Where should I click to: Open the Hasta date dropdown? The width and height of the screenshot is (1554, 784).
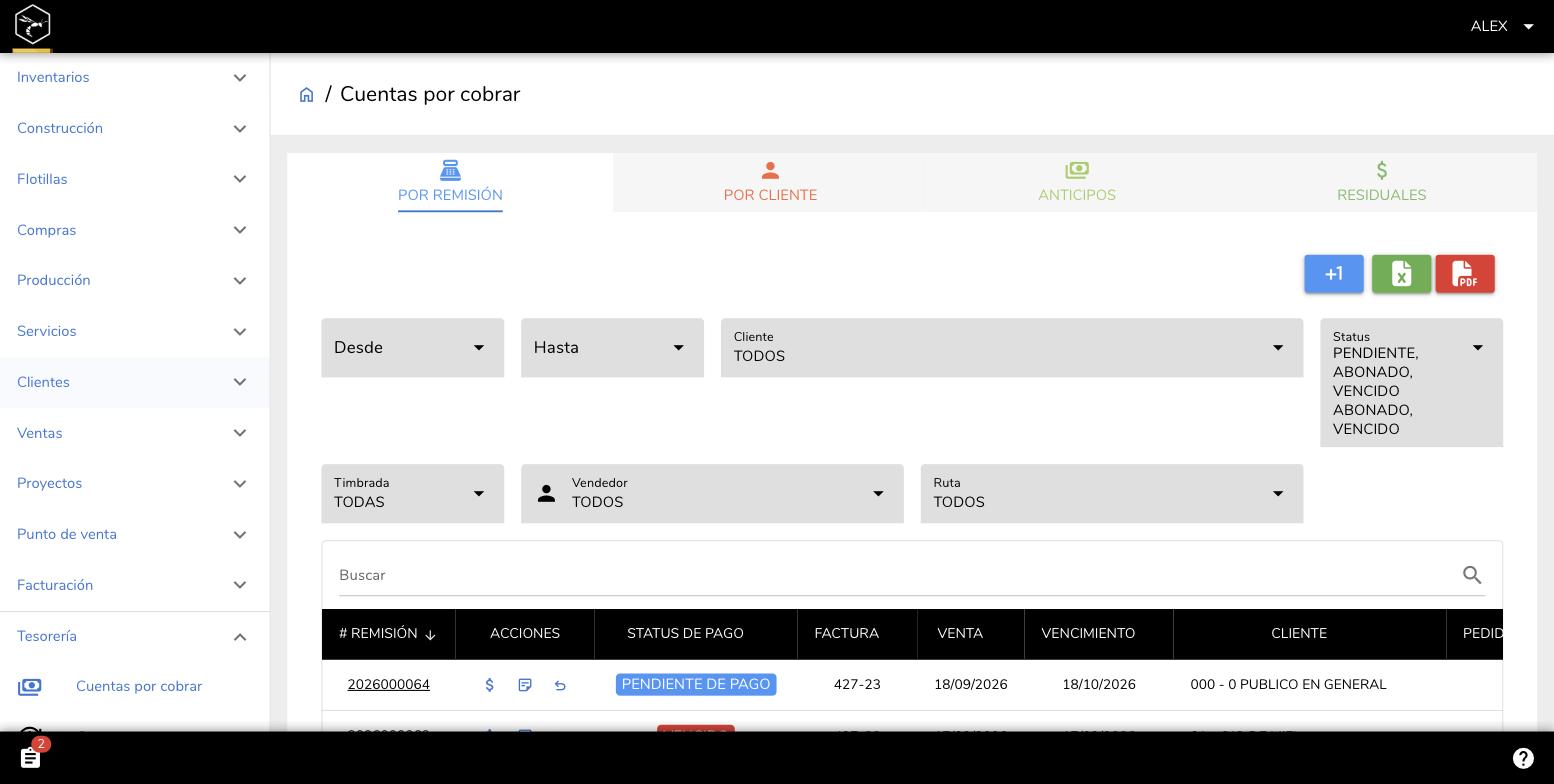pos(612,348)
